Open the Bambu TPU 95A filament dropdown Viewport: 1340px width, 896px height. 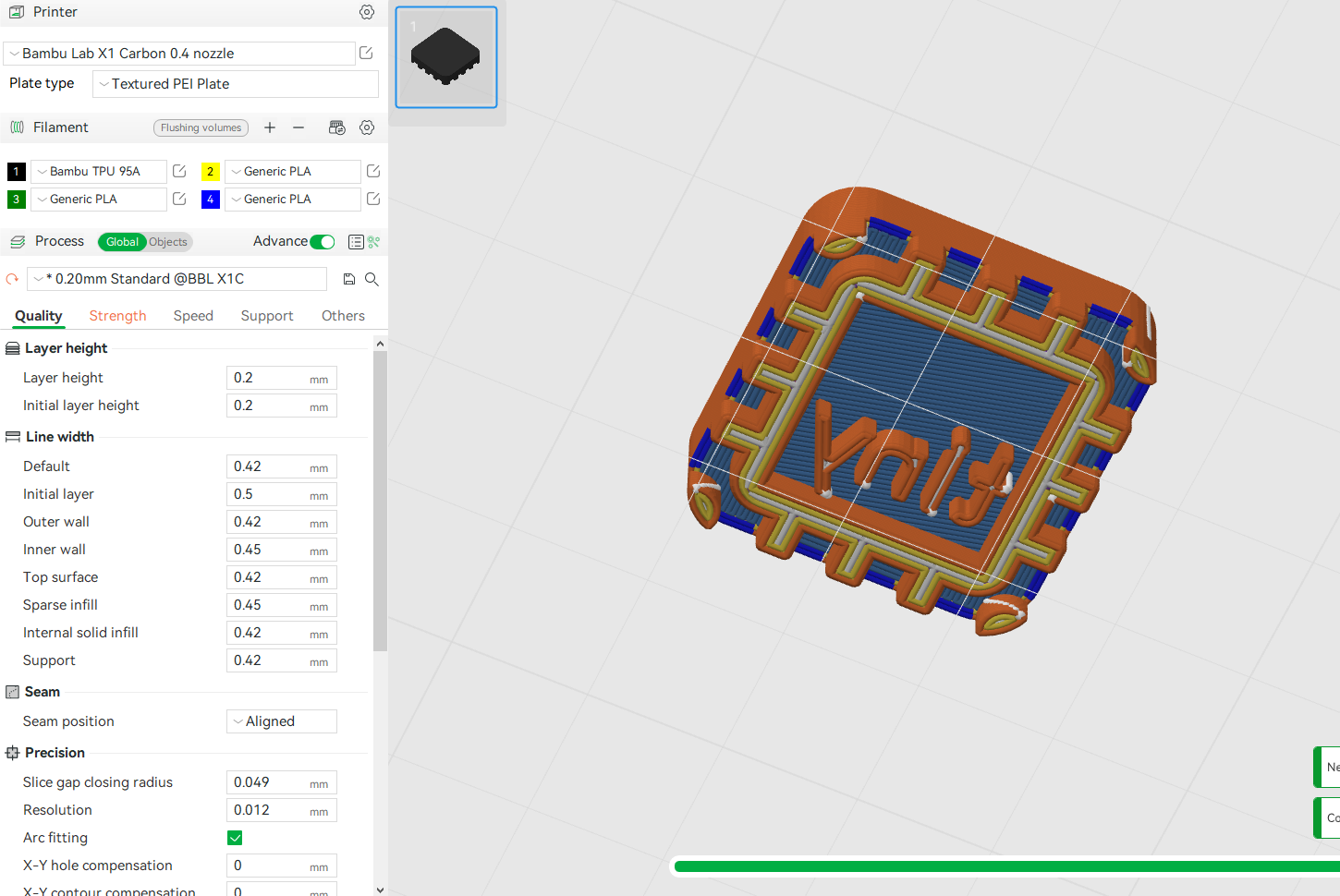coord(99,172)
